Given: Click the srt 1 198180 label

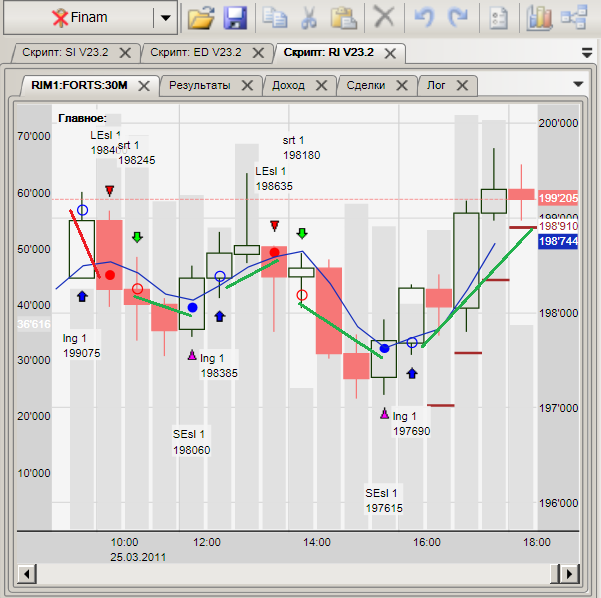Looking at the screenshot, I should point(301,148).
